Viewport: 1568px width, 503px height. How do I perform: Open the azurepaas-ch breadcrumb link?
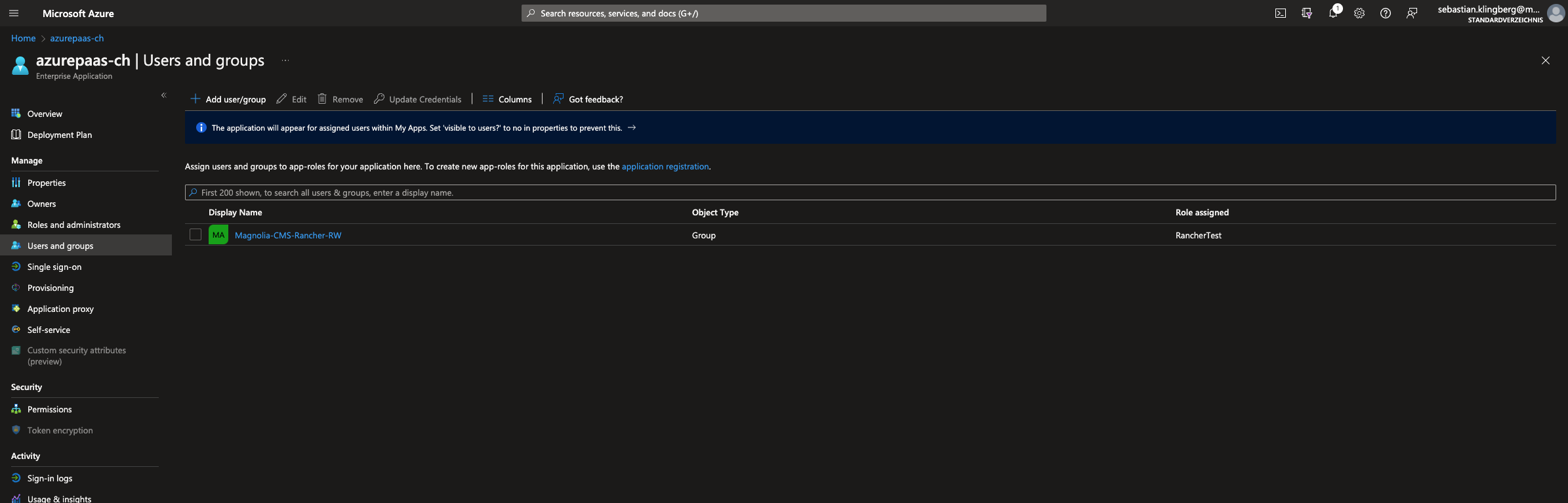tap(77, 38)
